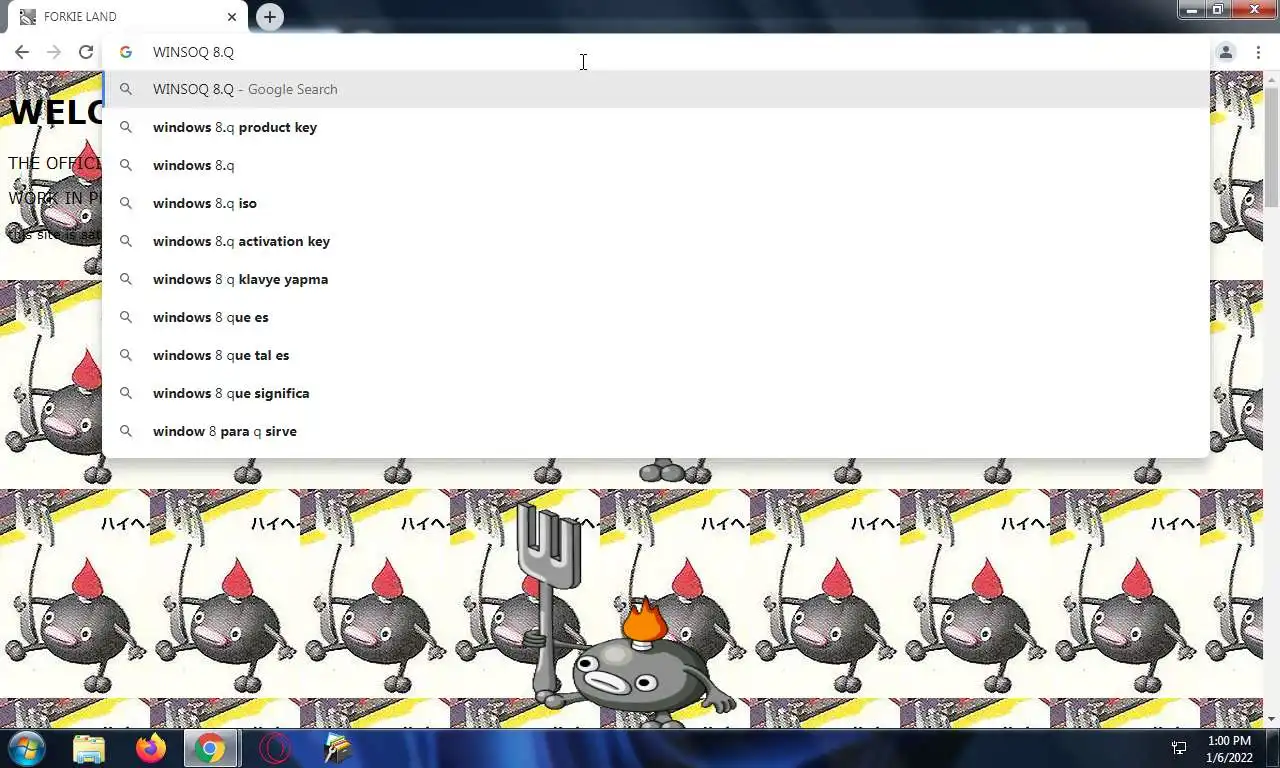Image resolution: width=1280 pixels, height=768 pixels.
Task: Open the Chrome three-dot menu
Action: (x=1258, y=52)
